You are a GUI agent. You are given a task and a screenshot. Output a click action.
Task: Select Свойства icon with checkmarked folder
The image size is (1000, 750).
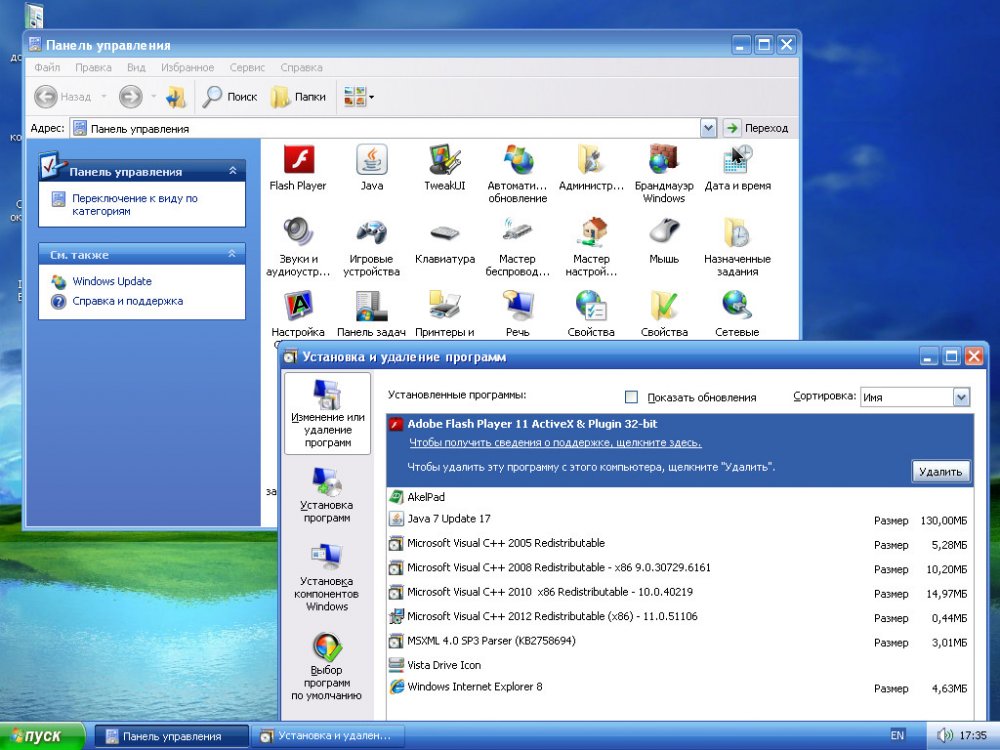coord(664,314)
